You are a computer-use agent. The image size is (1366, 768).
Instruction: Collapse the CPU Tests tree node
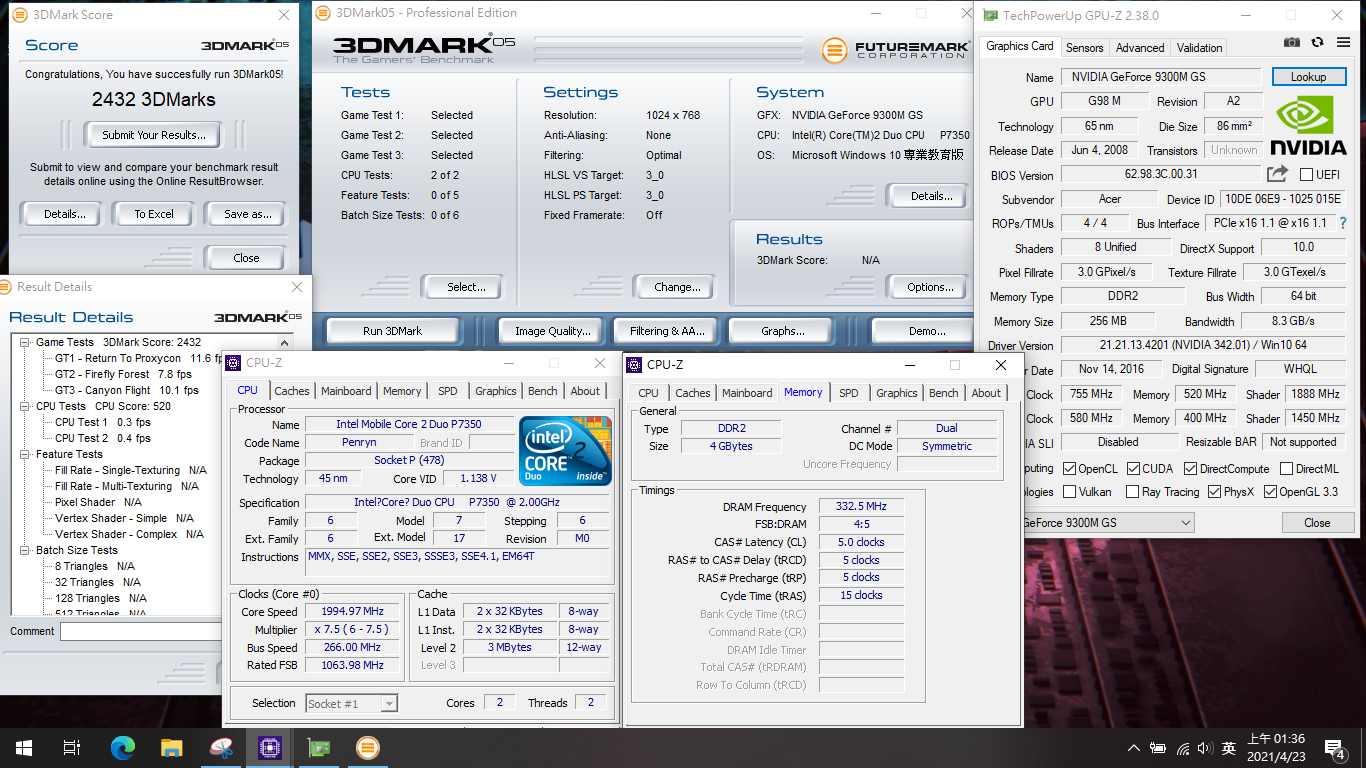pos(25,406)
